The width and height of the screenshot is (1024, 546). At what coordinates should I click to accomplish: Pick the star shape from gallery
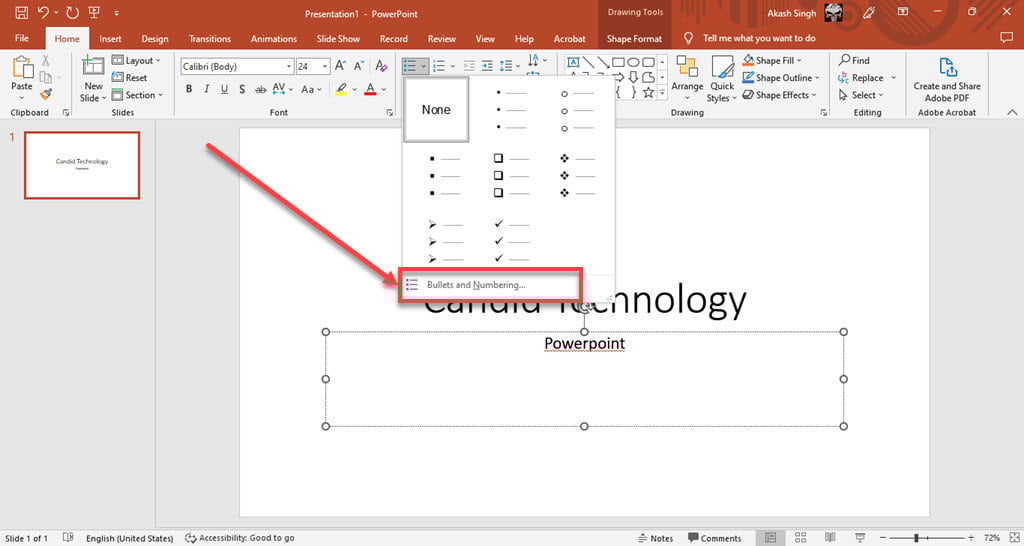(648, 92)
